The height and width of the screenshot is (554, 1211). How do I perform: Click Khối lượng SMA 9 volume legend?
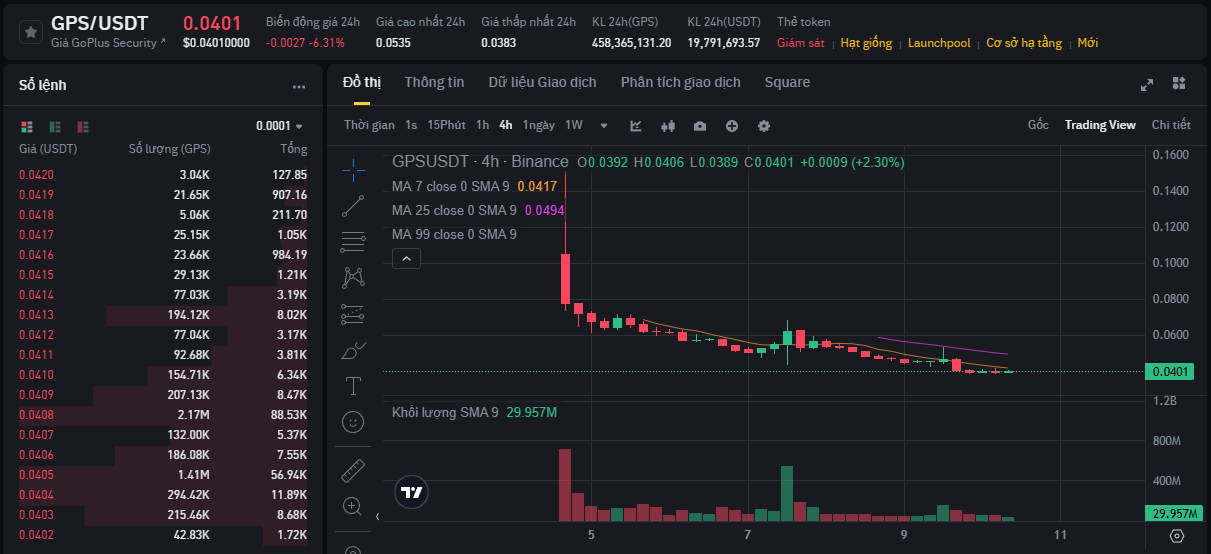pyautogui.click(x=474, y=412)
